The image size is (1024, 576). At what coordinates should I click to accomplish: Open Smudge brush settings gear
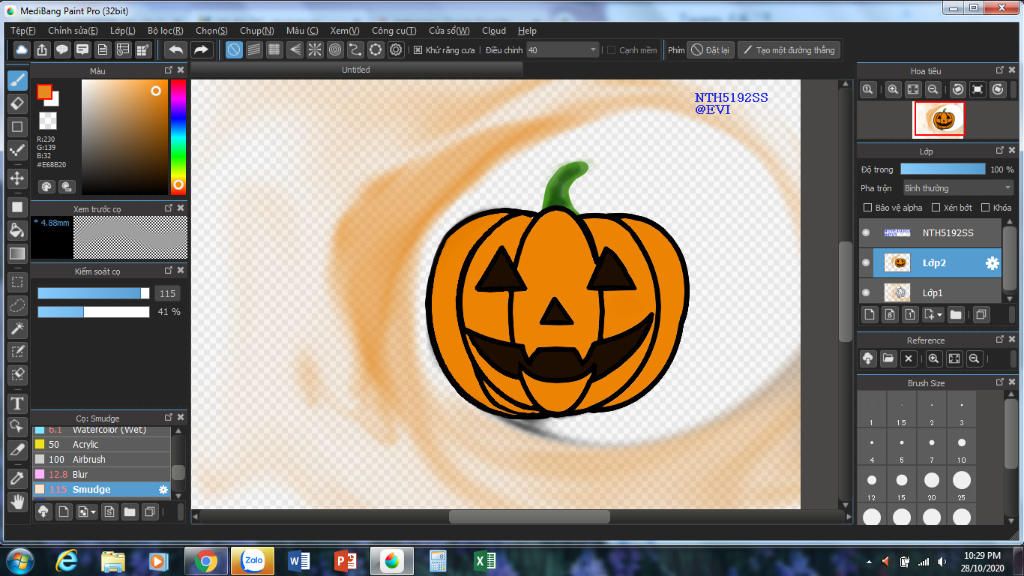[163, 489]
